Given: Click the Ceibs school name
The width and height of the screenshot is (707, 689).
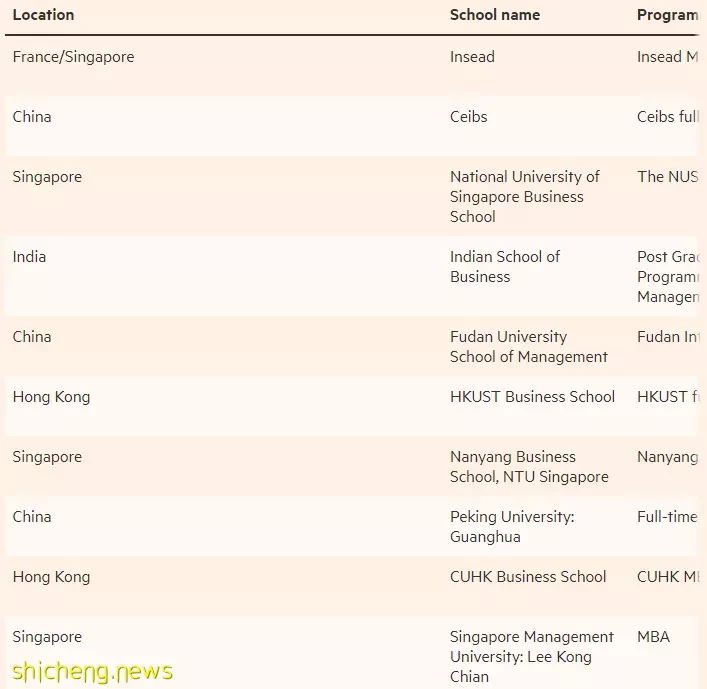Looking at the screenshot, I should click(468, 117).
